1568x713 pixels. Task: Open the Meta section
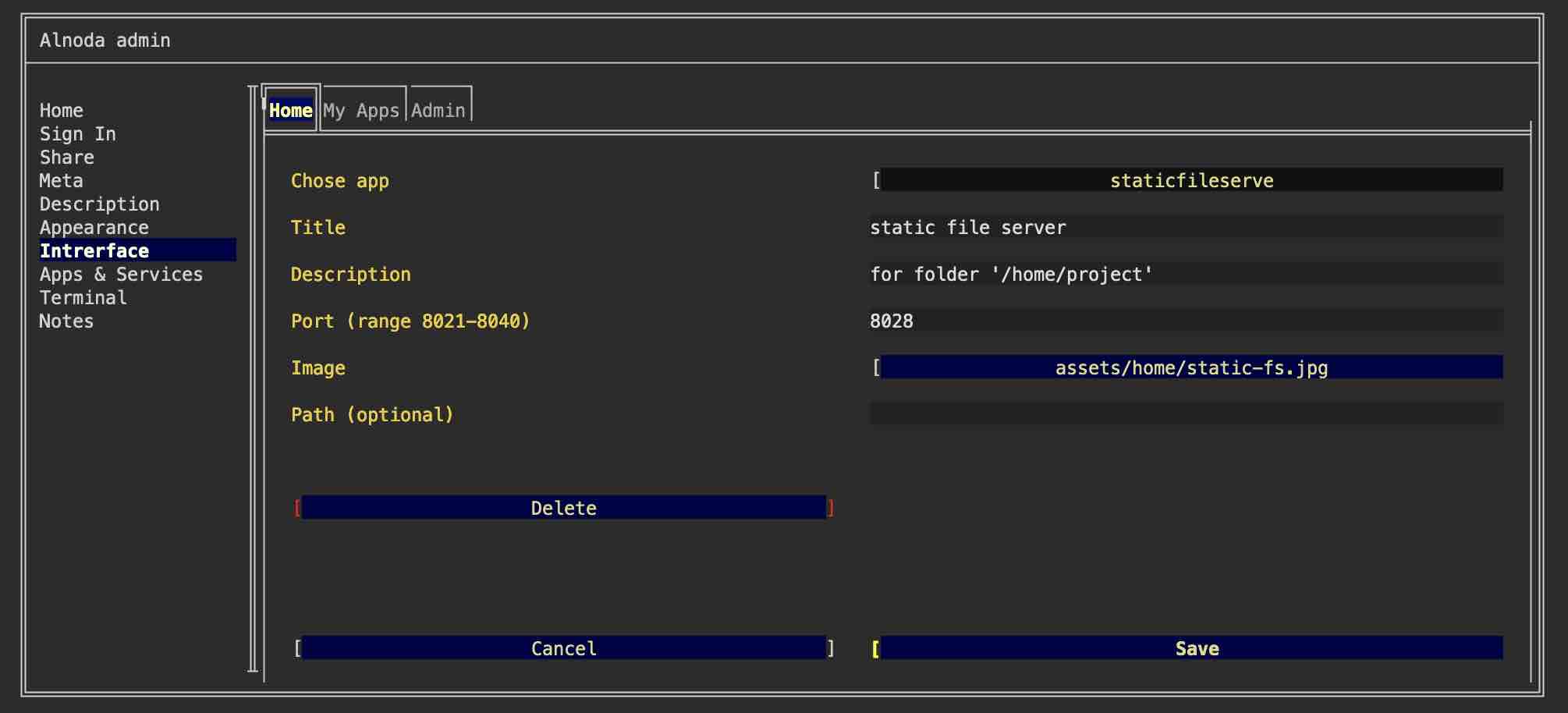pyautogui.click(x=62, y=181)
